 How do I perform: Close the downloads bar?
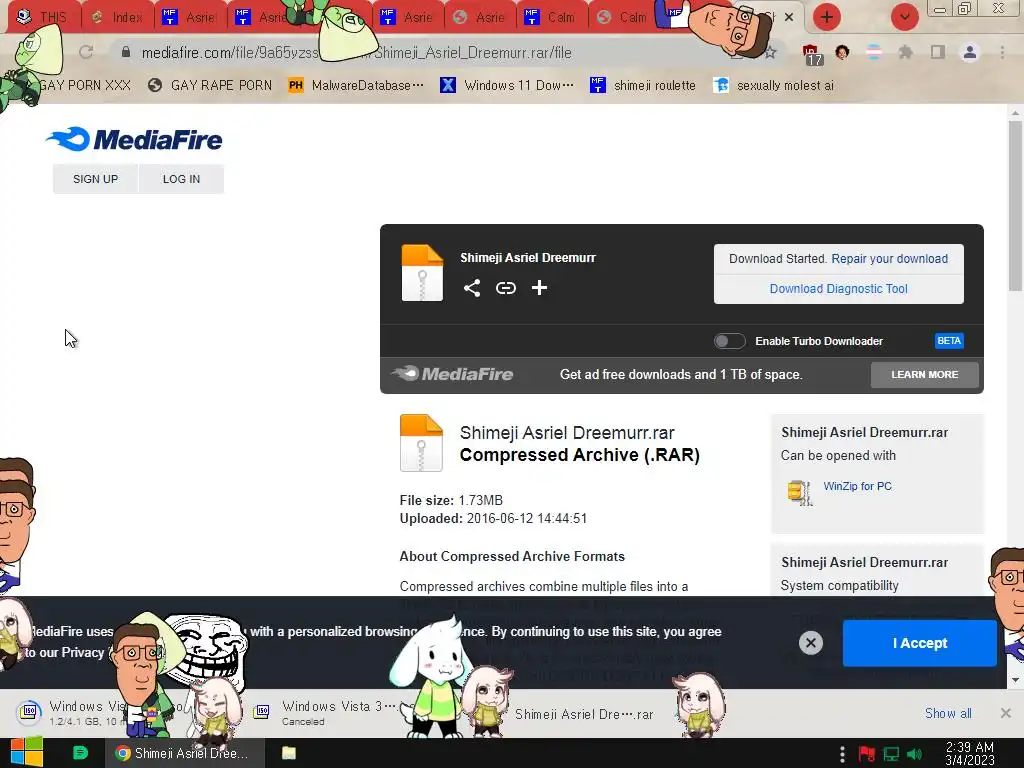(1006, 713)
